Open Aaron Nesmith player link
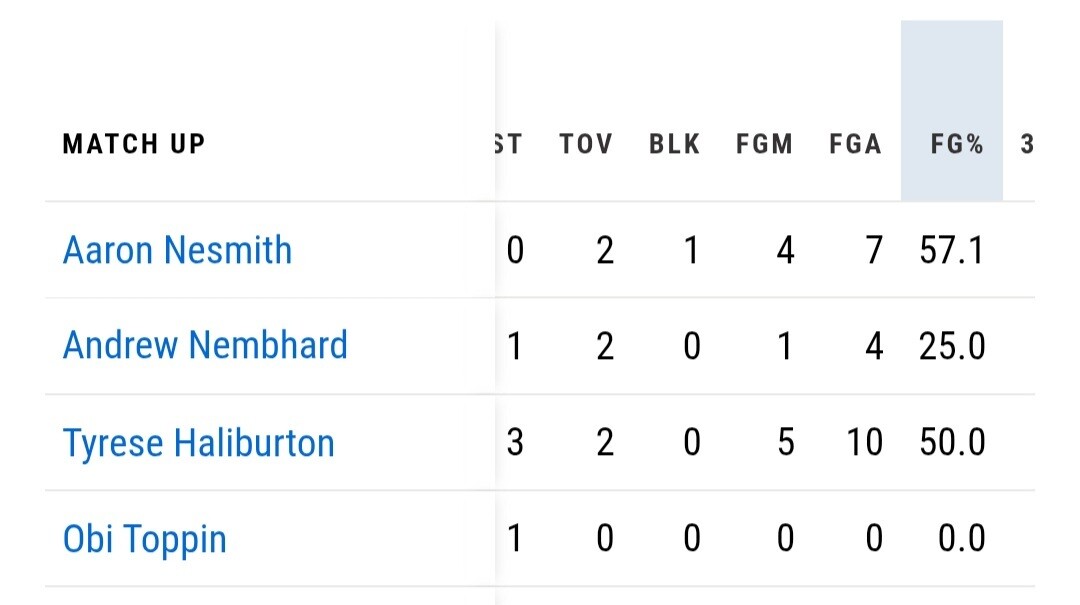 pos(177,249)
